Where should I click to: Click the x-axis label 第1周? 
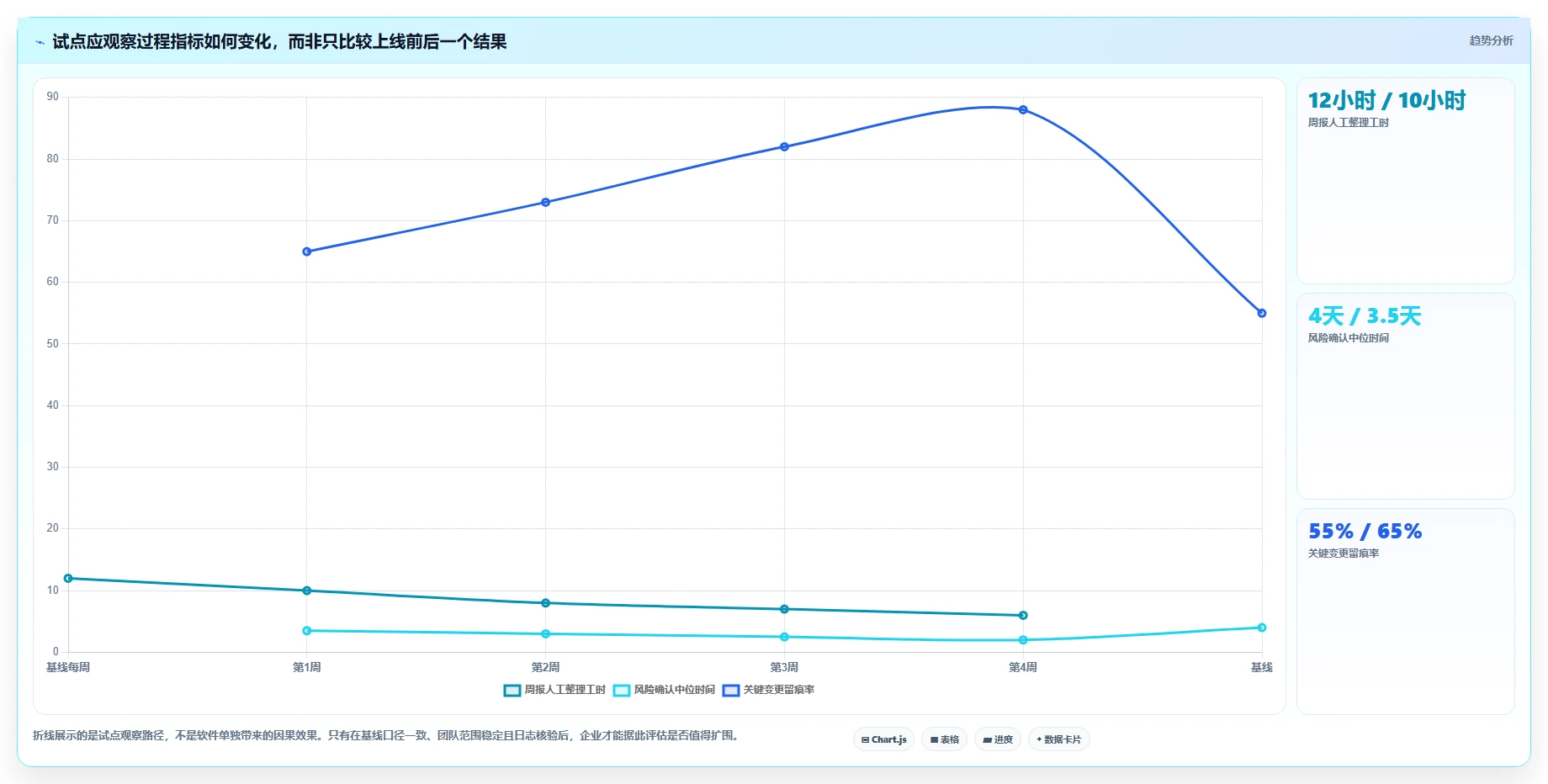click(x=306, y=667)
